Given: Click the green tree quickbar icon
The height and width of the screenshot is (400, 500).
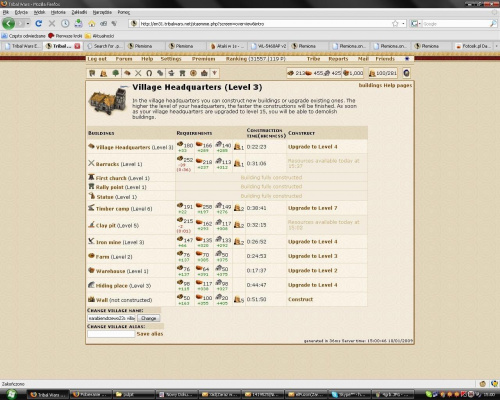Looking at the screenshot, I should pos(115,73).
